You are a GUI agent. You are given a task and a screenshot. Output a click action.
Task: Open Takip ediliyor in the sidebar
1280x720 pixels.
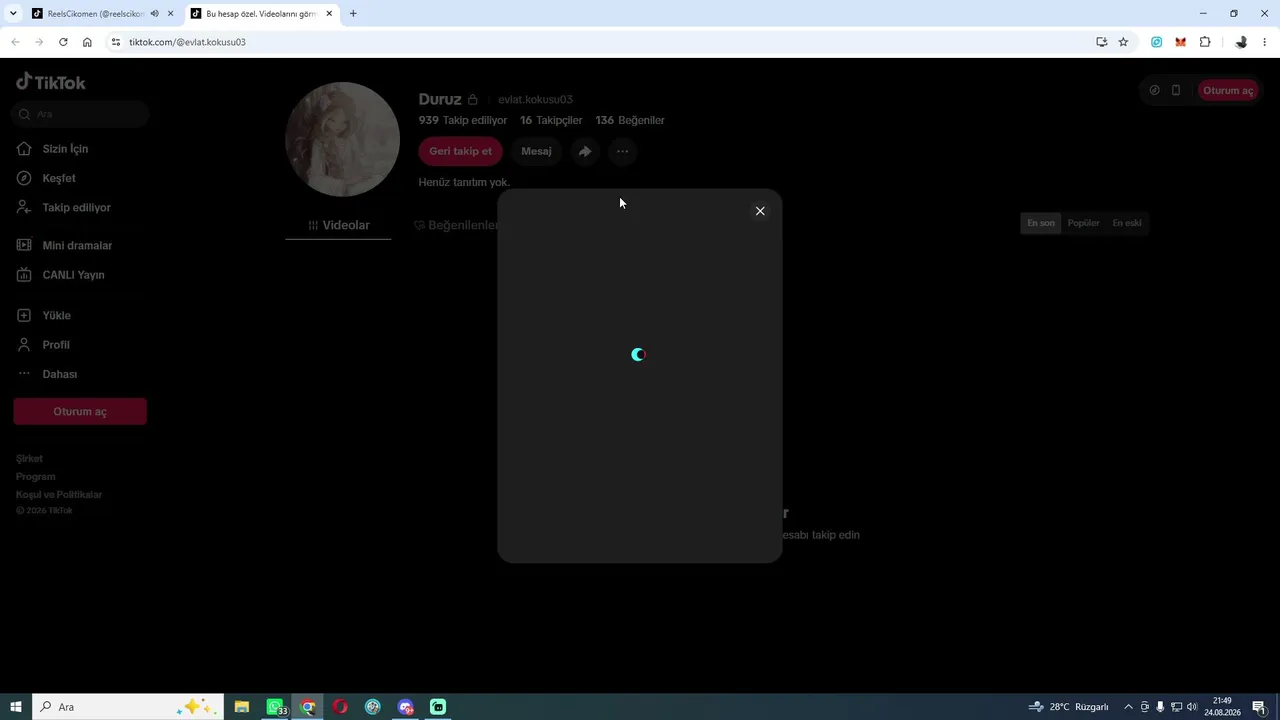pos(76,208)
